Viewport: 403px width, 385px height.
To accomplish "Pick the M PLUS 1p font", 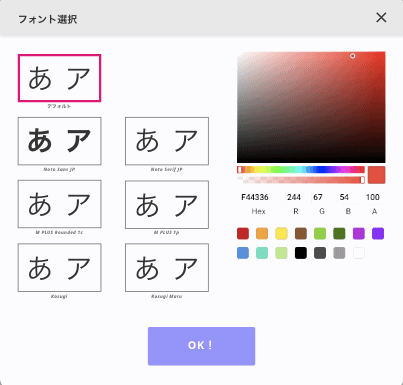I will click(x=167, y=204).
